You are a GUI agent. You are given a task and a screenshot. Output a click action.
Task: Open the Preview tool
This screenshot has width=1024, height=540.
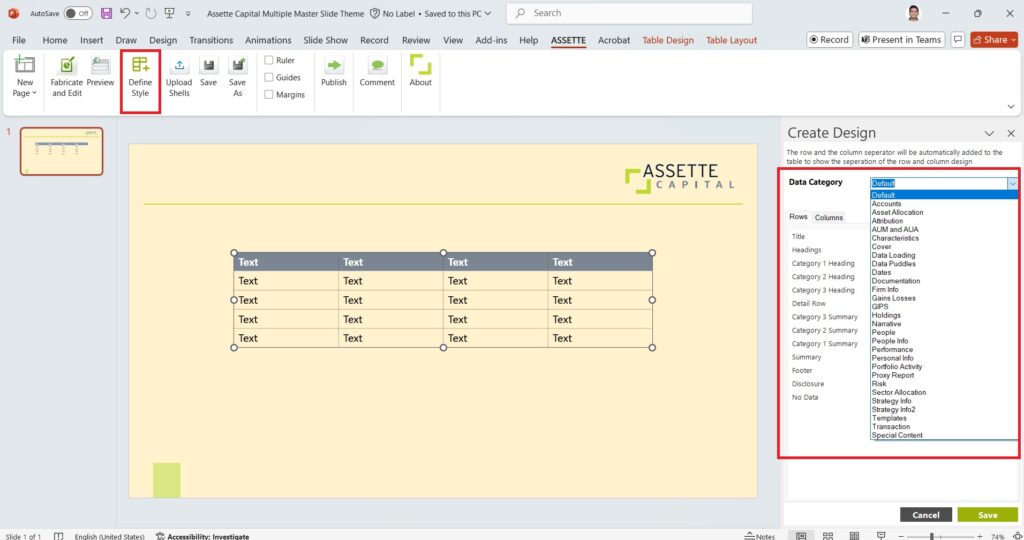pyautogui.click(x=100, y=71)
